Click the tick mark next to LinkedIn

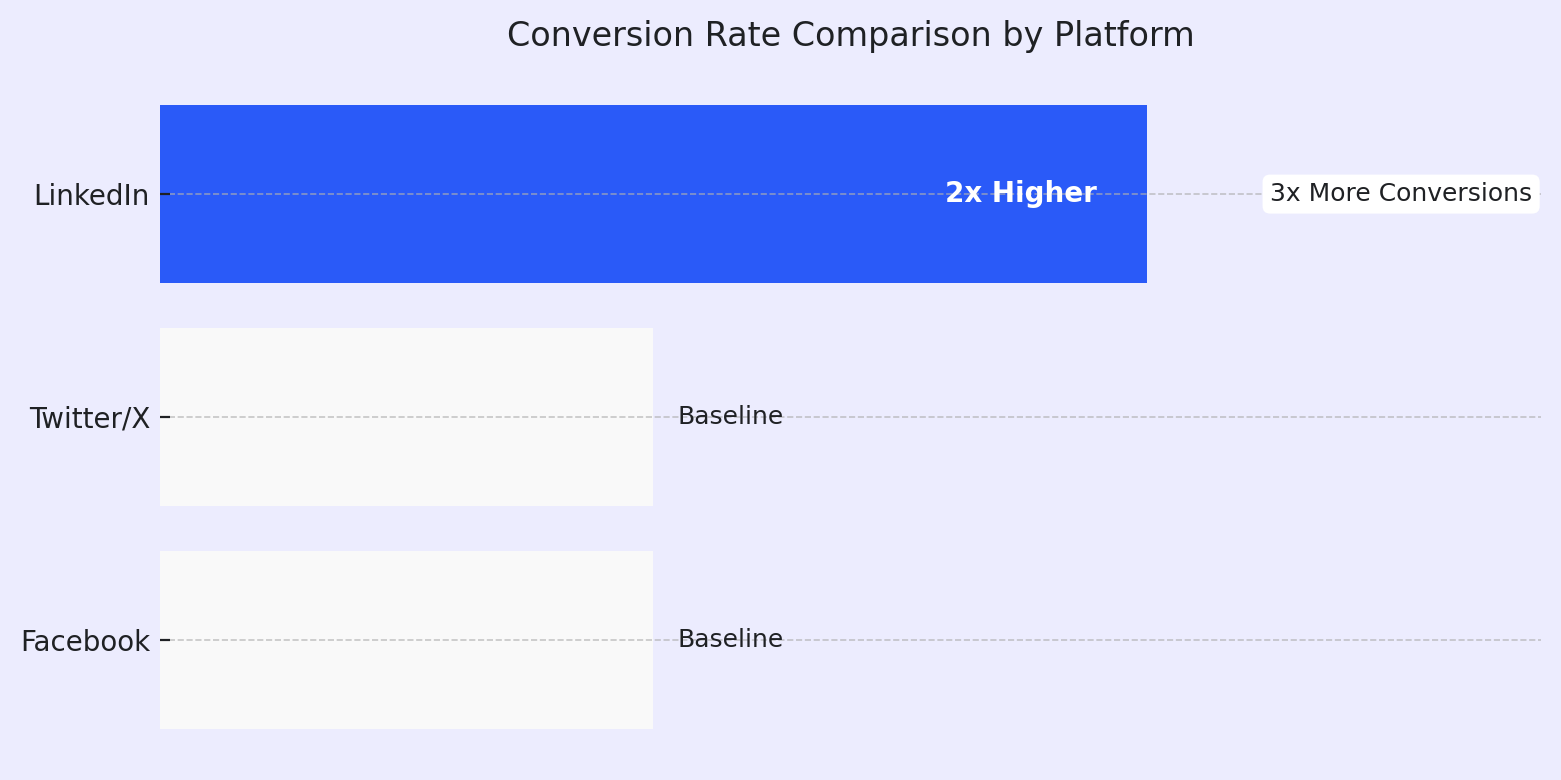(164, 194)
